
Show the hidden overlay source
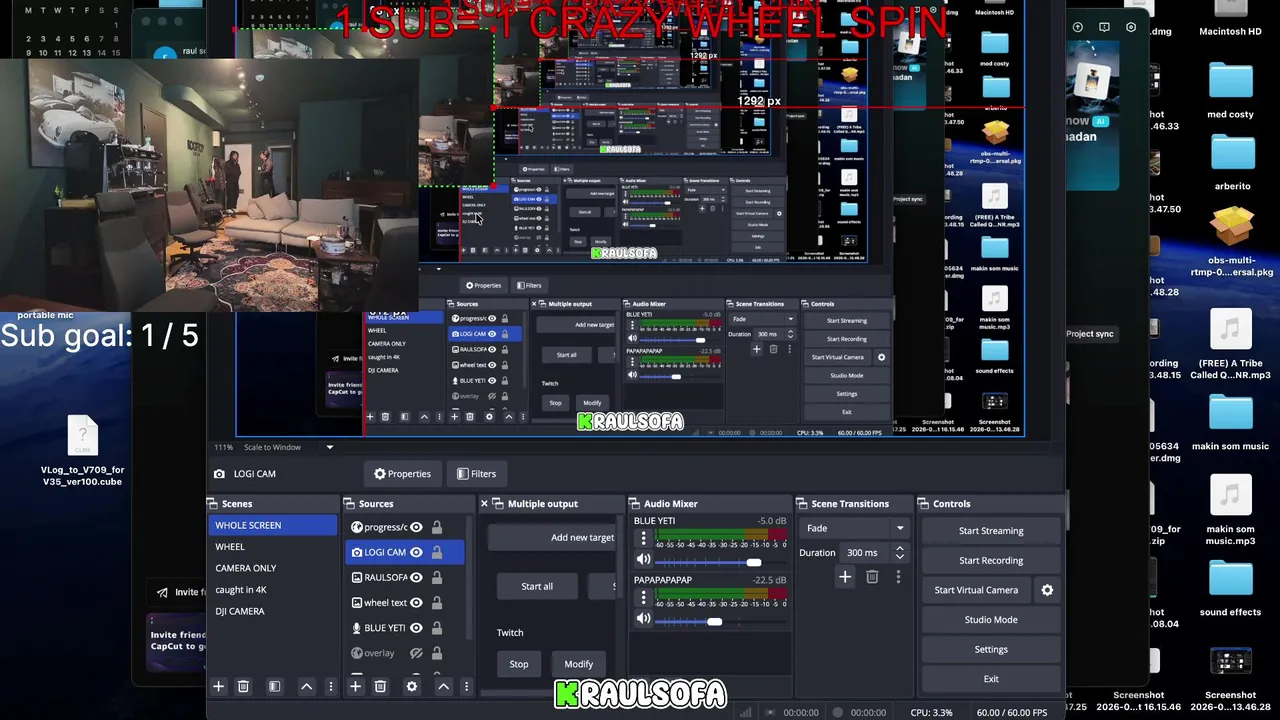tap(416, 653)
